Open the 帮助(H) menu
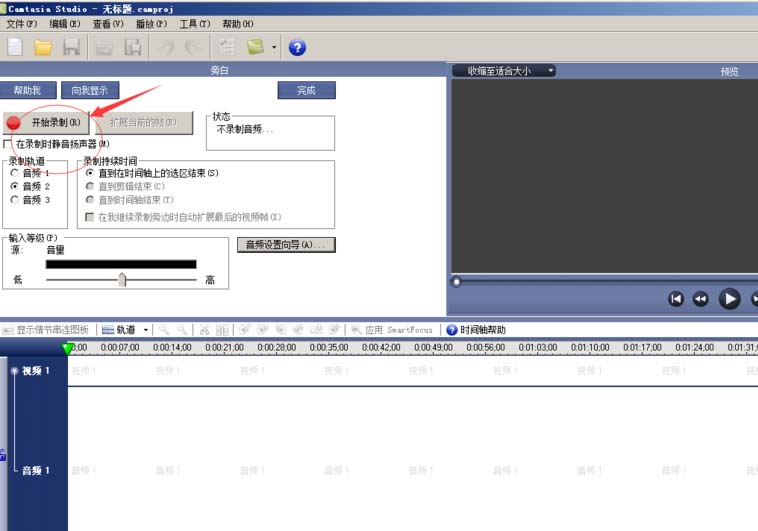758x531 pixels. (238, 24)
